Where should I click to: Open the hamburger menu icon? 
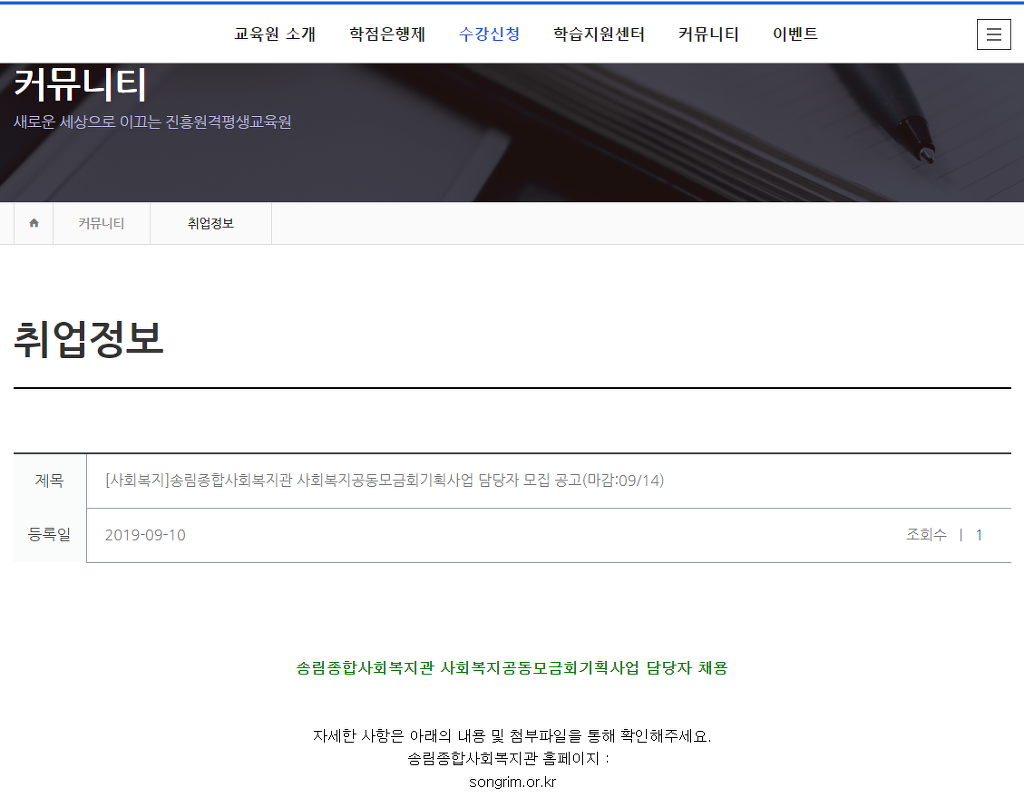(993, 34)
